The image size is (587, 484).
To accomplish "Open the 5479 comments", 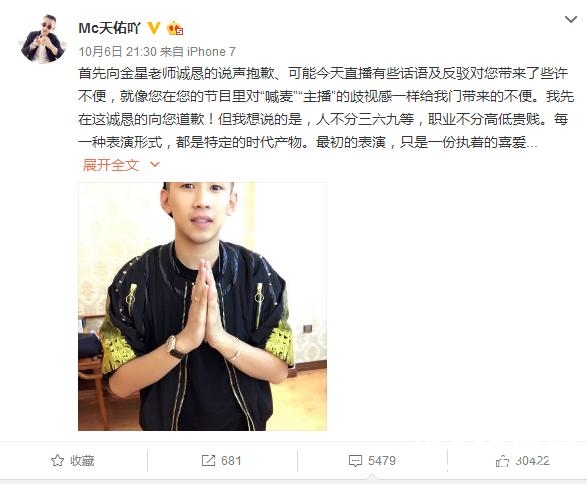I will coord(381,460).
